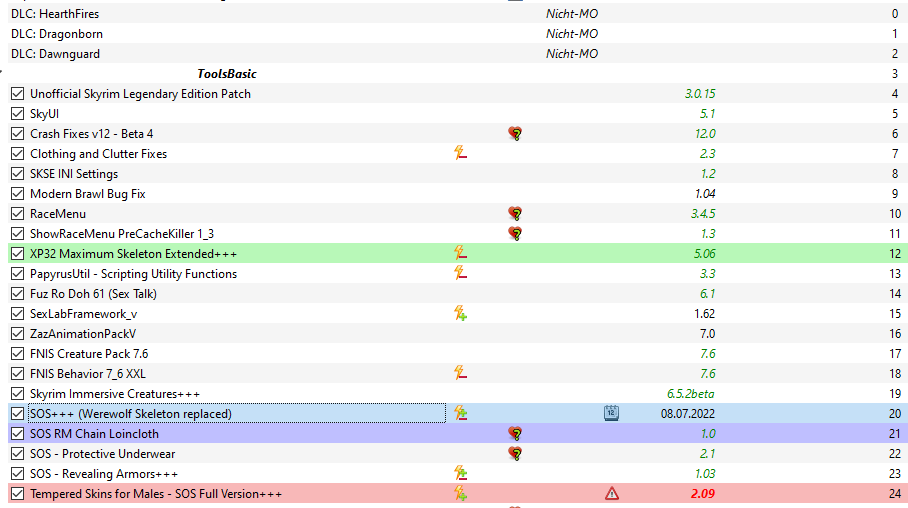Click version 5.06 on XP32 row
The image size is (908, 508).
pyautogui.click(x=705, y=254)
